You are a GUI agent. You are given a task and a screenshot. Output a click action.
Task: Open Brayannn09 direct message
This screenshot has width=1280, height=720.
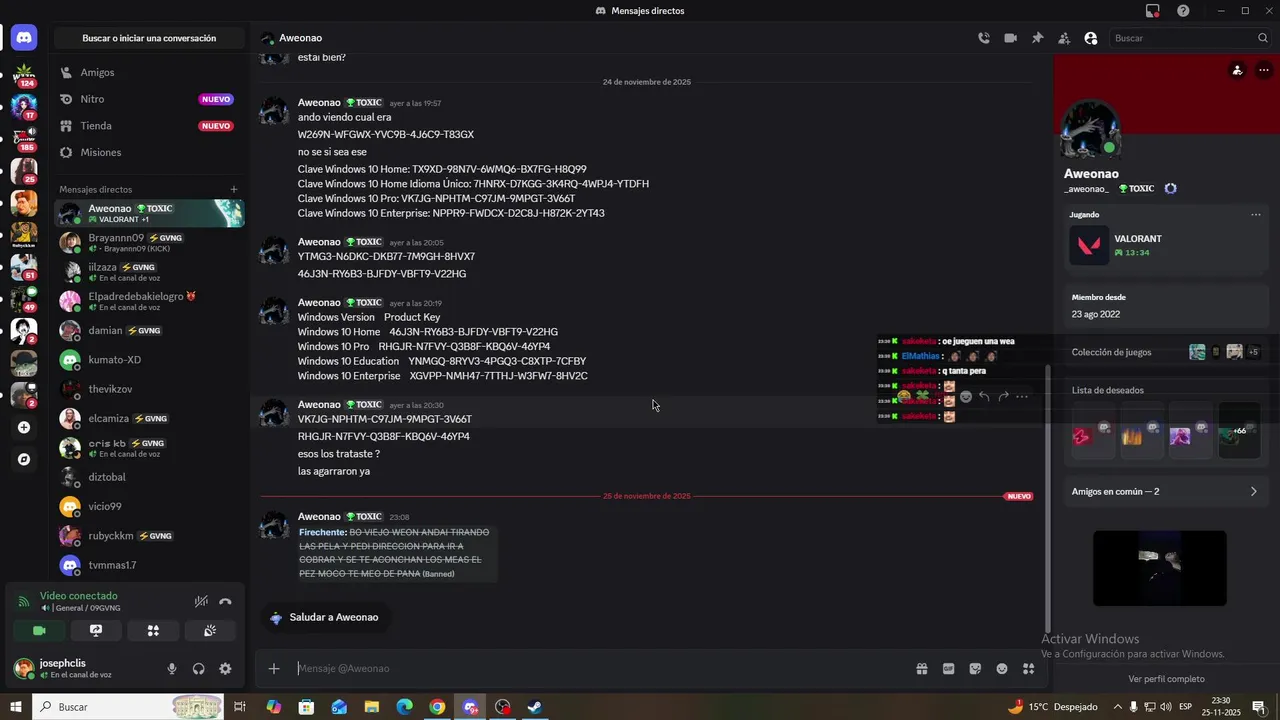point(149,243)
